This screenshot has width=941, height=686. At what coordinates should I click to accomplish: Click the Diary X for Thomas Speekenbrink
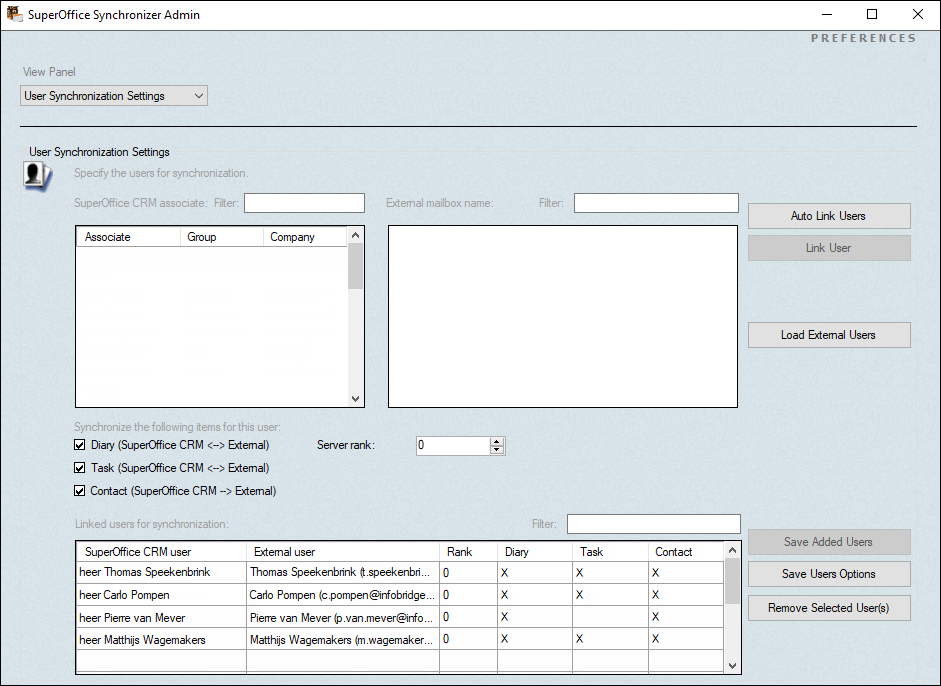tap(505, 573)
